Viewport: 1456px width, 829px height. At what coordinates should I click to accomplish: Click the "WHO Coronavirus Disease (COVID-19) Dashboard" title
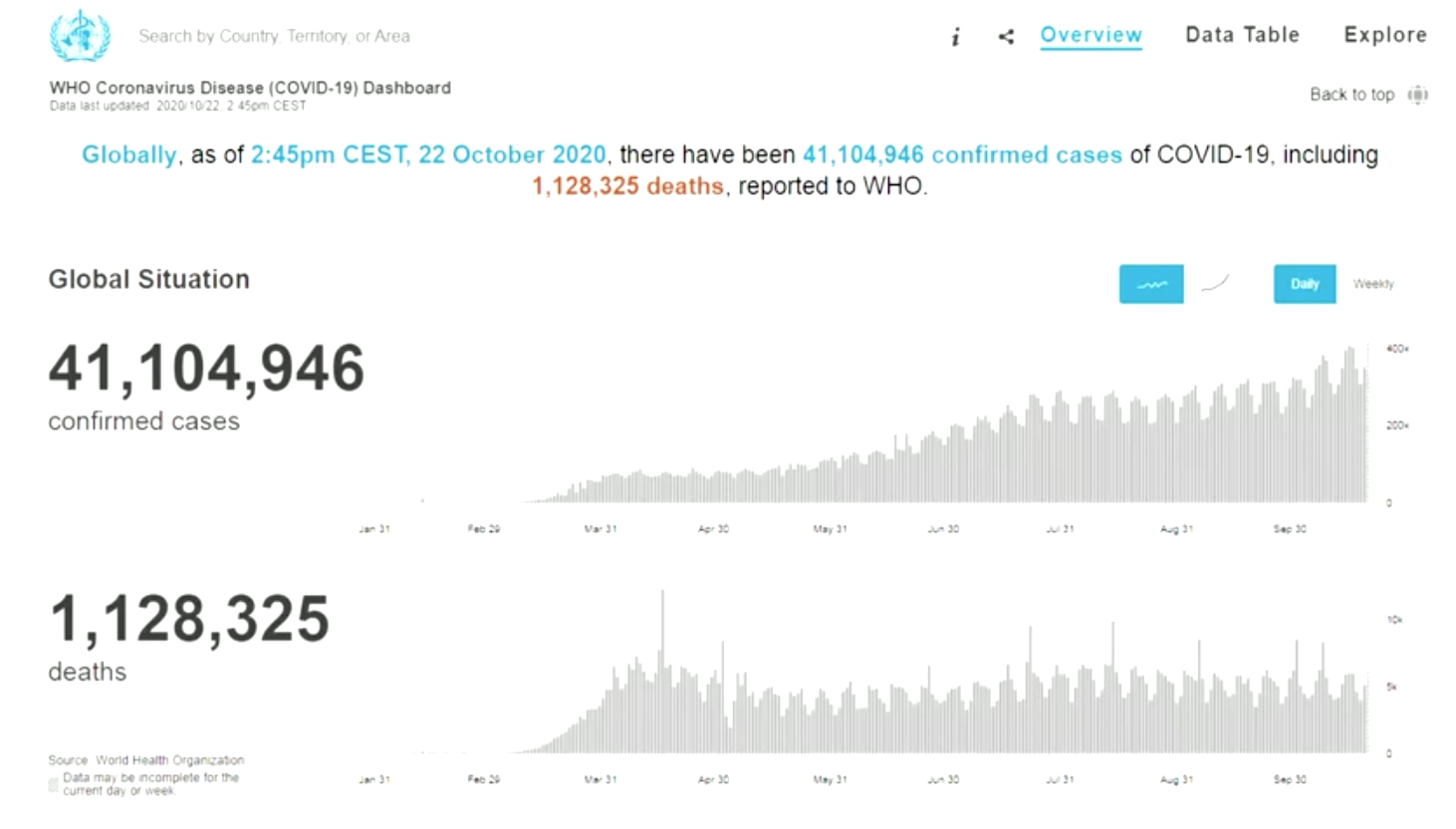[250, 88]
